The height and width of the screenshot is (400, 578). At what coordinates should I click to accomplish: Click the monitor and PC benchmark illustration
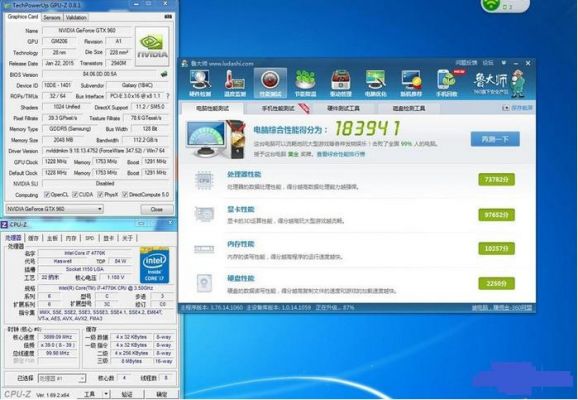pyautogui.click(x=216, y=139)
